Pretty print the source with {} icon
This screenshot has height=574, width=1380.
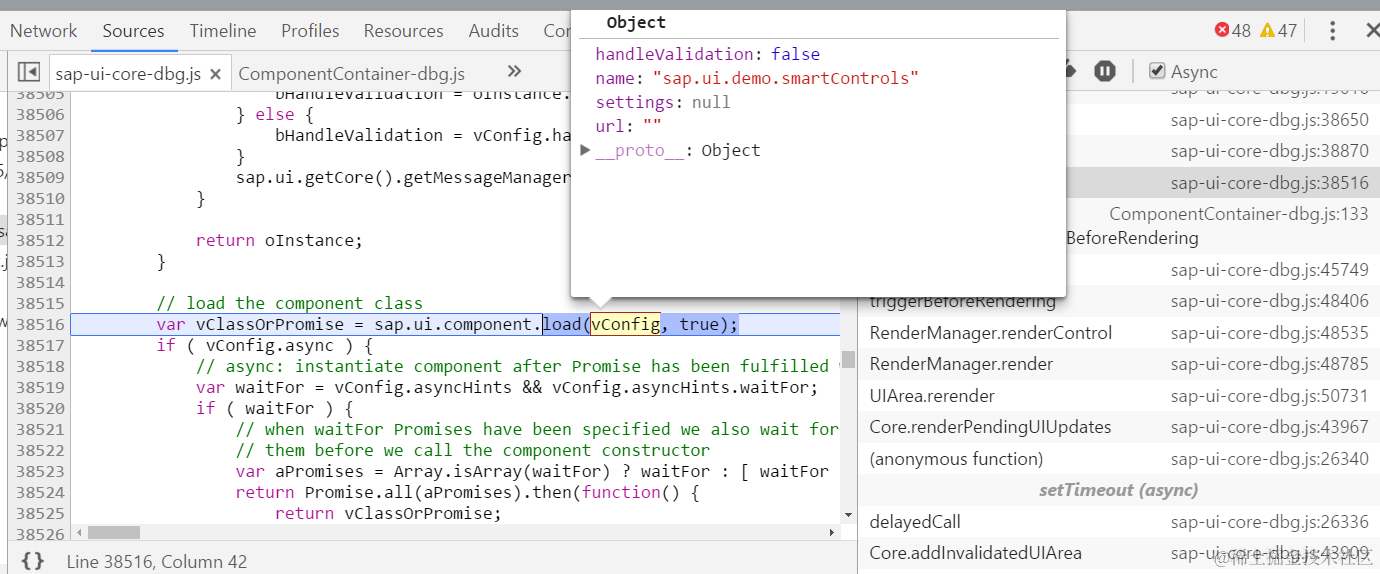33,561
